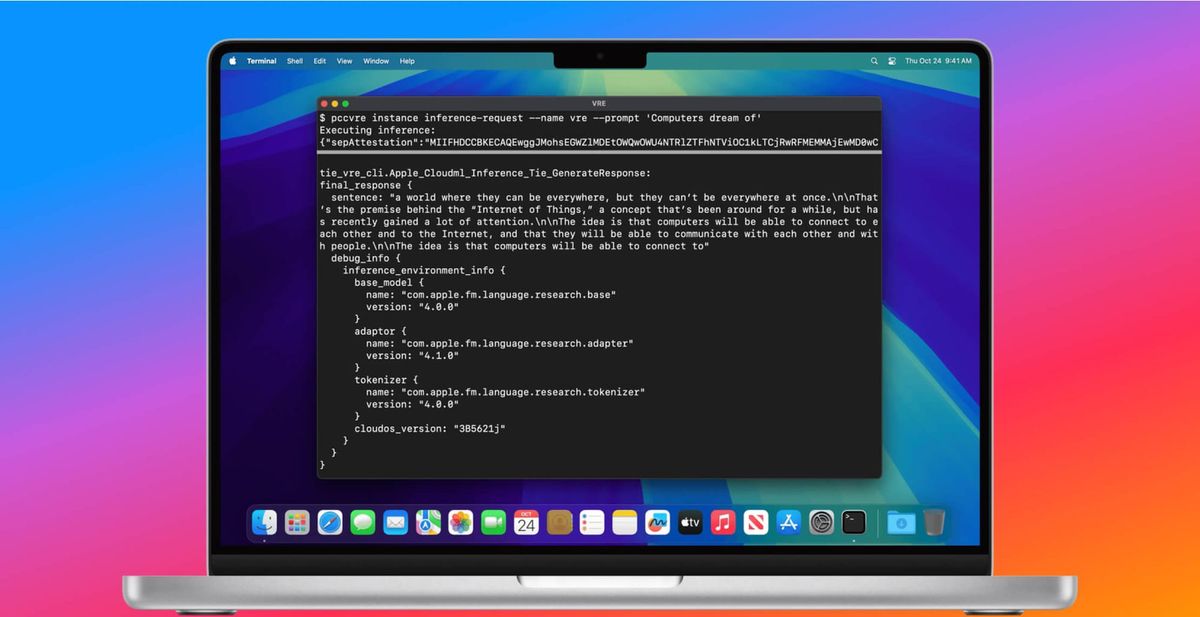Open System Settings gear in Dock
Viewport: 1200px width, 617px height.
tap(821, 522)
